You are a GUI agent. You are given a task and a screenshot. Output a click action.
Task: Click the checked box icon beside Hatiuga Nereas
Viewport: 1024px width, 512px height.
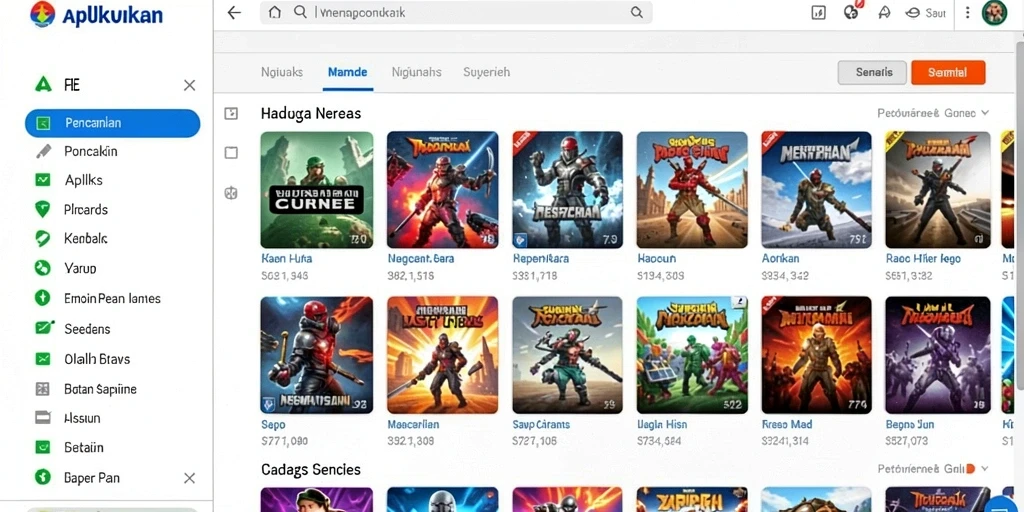[231, 114]
